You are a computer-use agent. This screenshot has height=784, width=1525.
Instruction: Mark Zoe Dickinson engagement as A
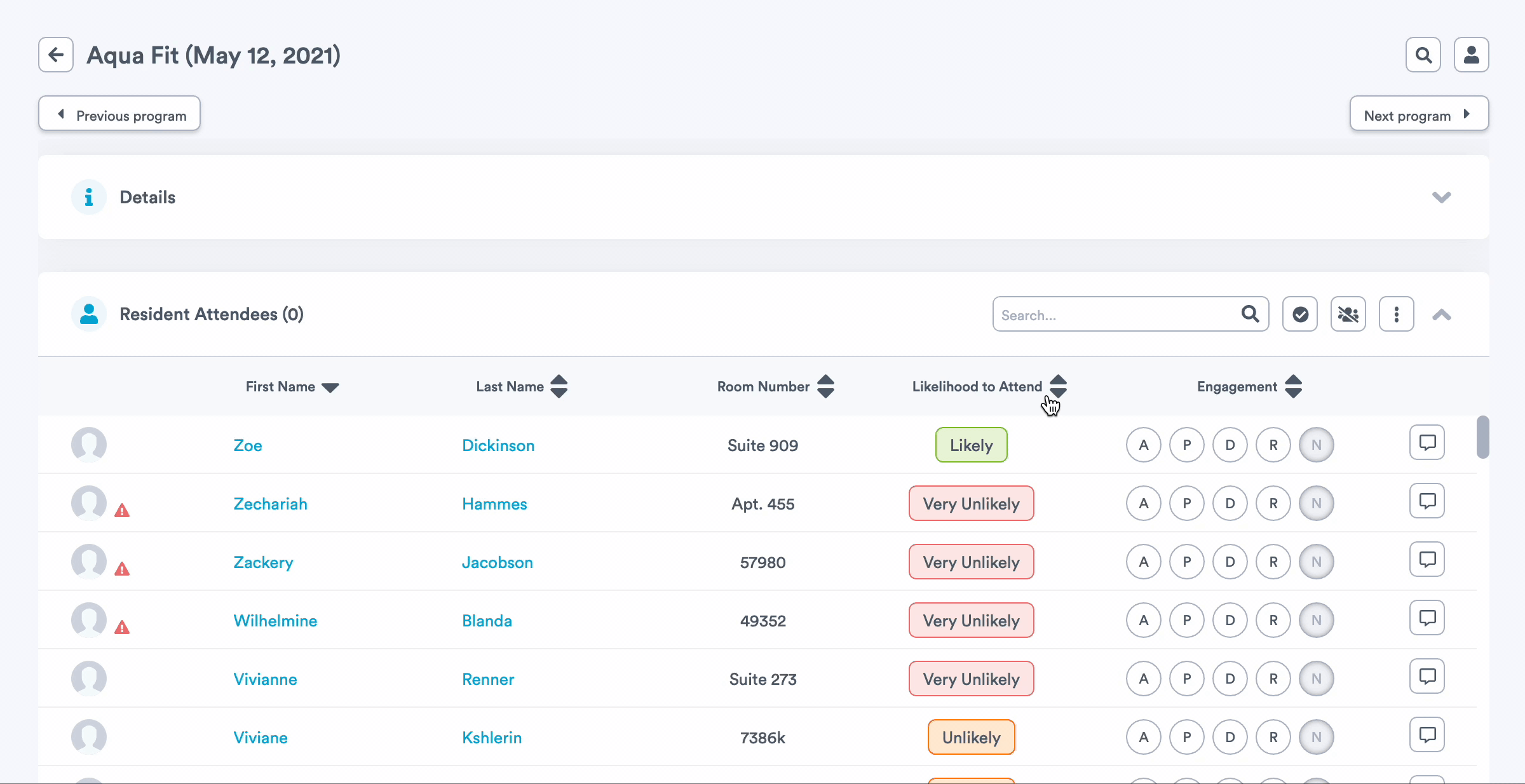pyautogui.click(x=1144, y=445)
